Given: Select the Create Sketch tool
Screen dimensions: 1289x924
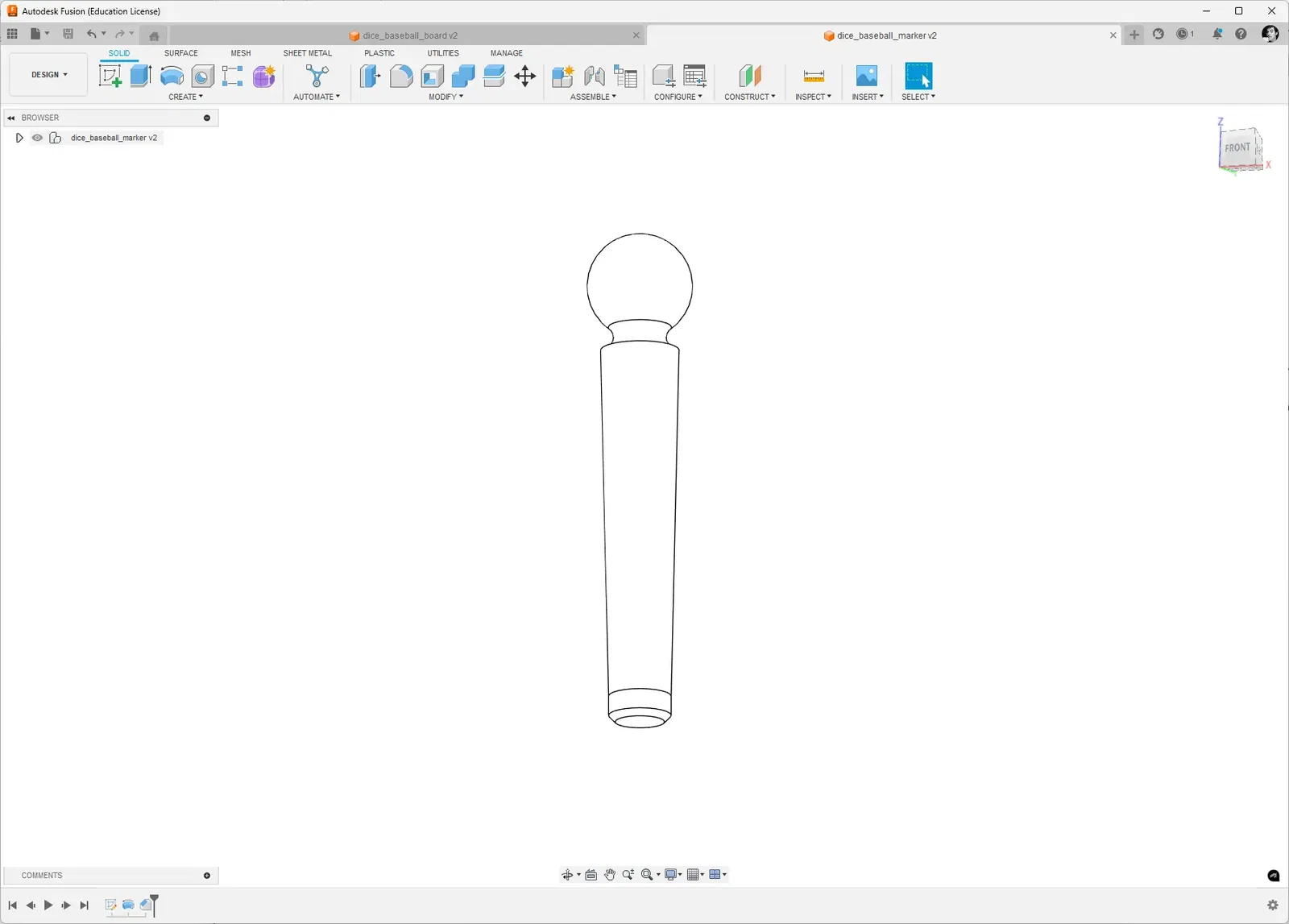Looking at the screenshot, I should pos(110,76).
